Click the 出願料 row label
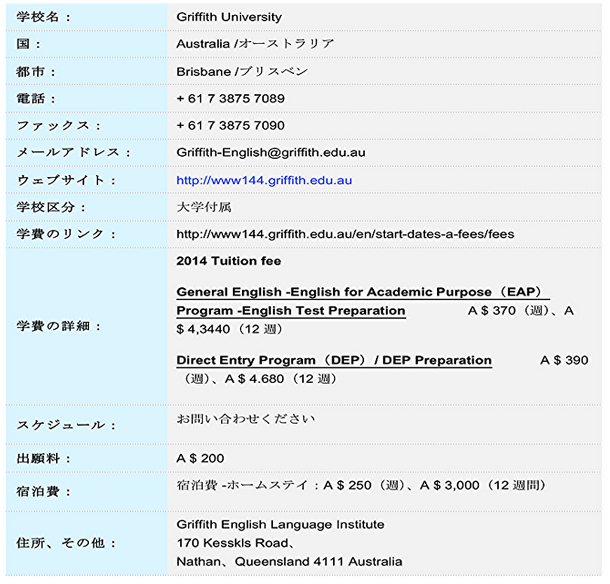The height and width of the screenshot is (584, 610). pos(44,459)
